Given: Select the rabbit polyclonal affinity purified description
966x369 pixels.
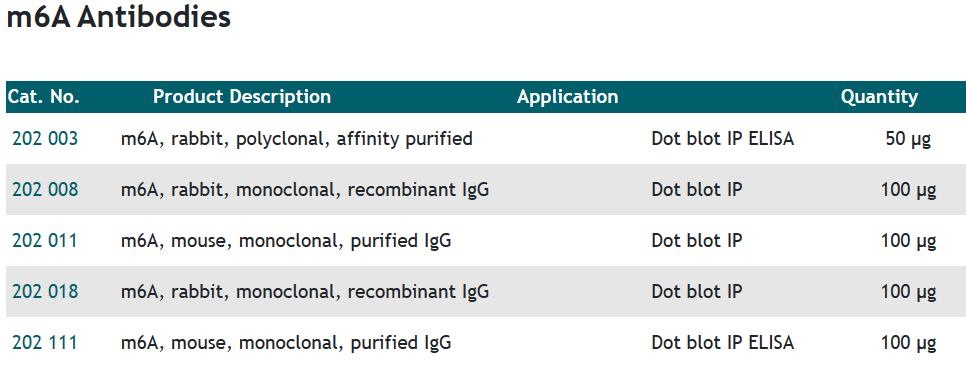Looking at the screenshot, I should click(296, 139).
